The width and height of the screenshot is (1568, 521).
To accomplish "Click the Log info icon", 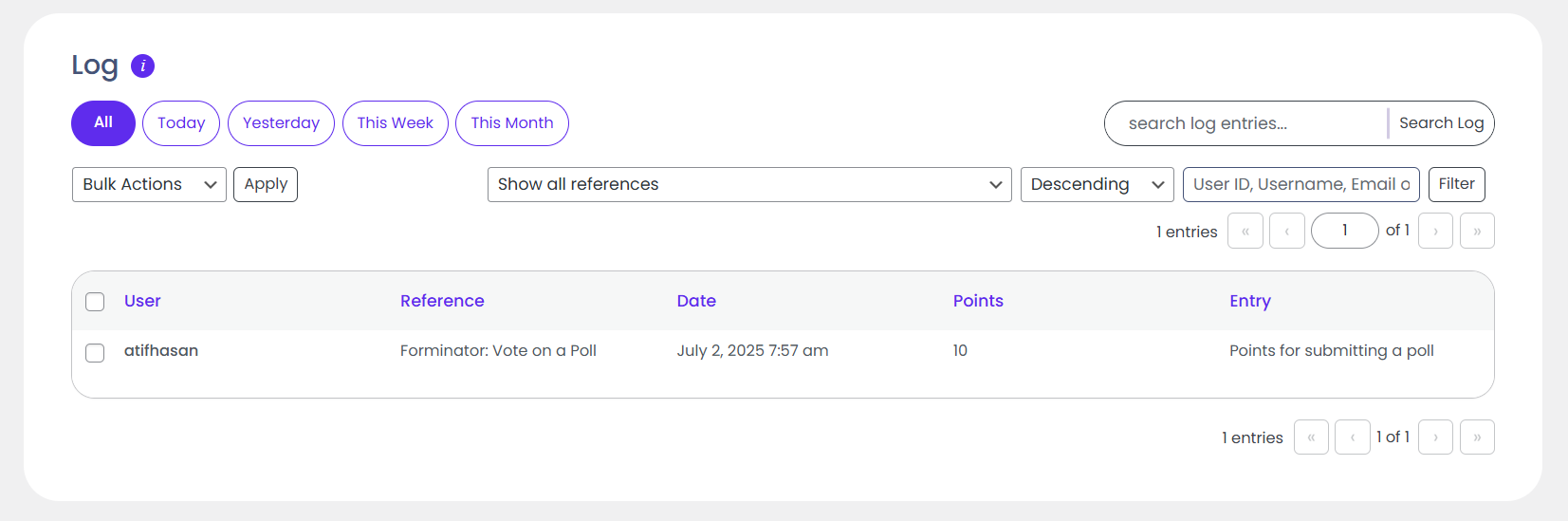I will point(142,65).
